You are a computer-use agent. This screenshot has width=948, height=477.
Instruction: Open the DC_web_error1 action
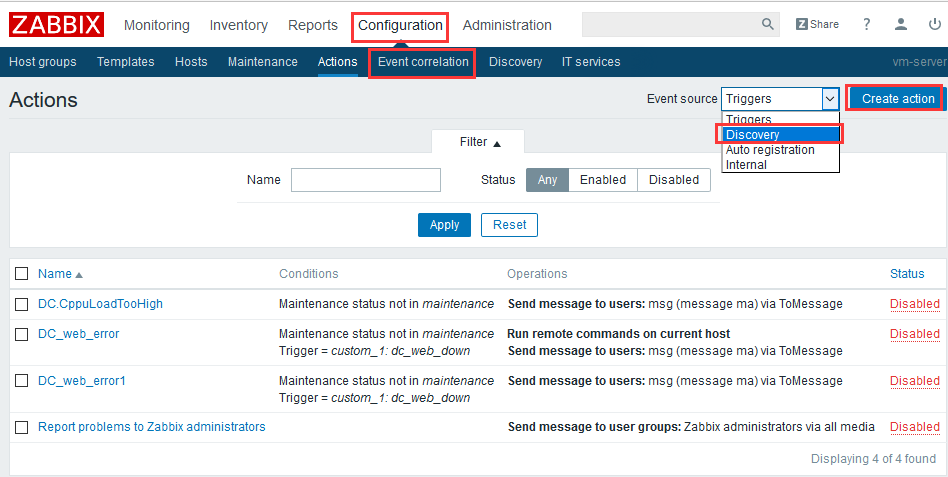82,381
